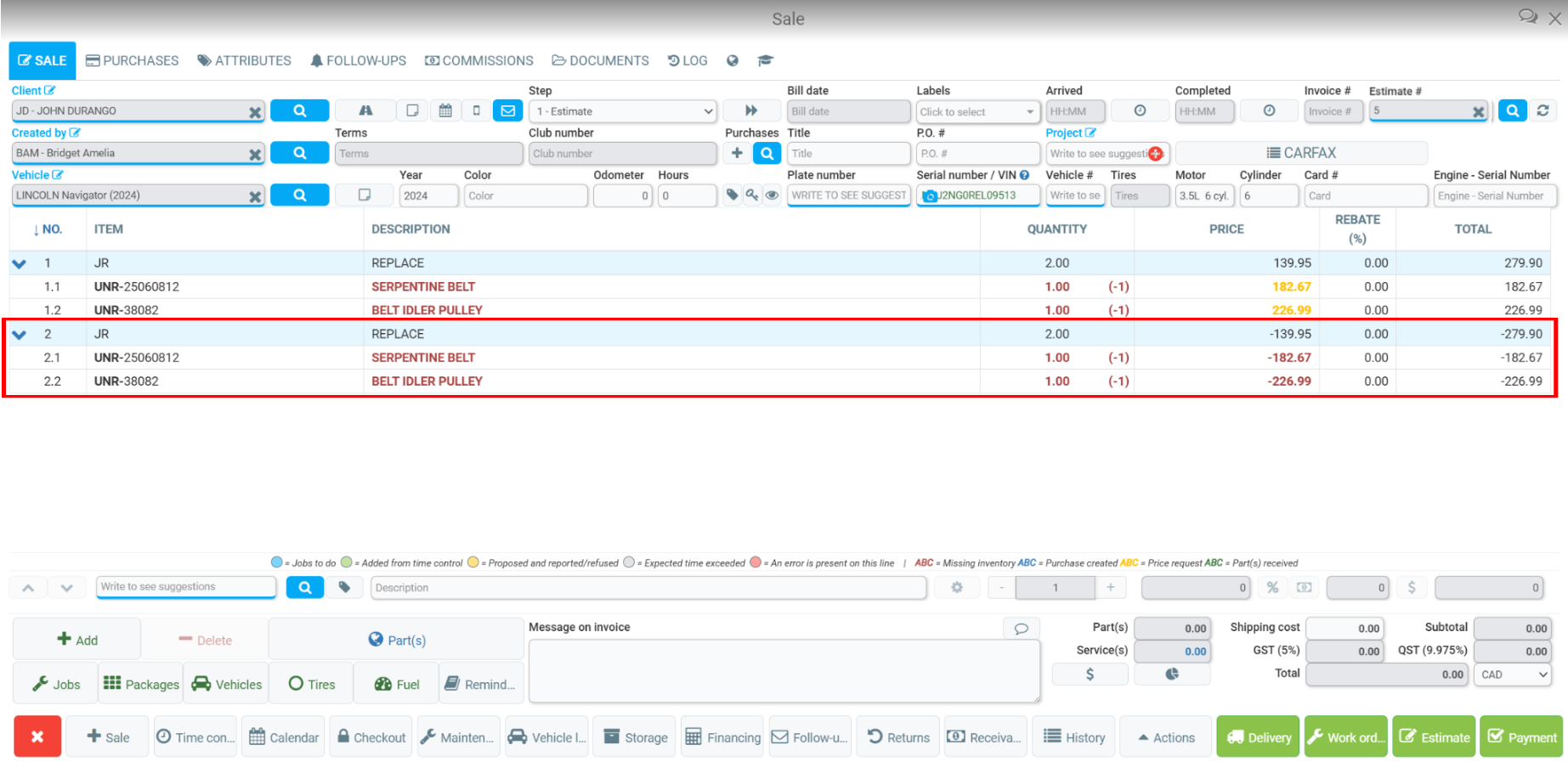The width and height of the screenshot is (1568, 762).
Task: Switch to the ATTRIBUTES tab
Action: (245, 61)
